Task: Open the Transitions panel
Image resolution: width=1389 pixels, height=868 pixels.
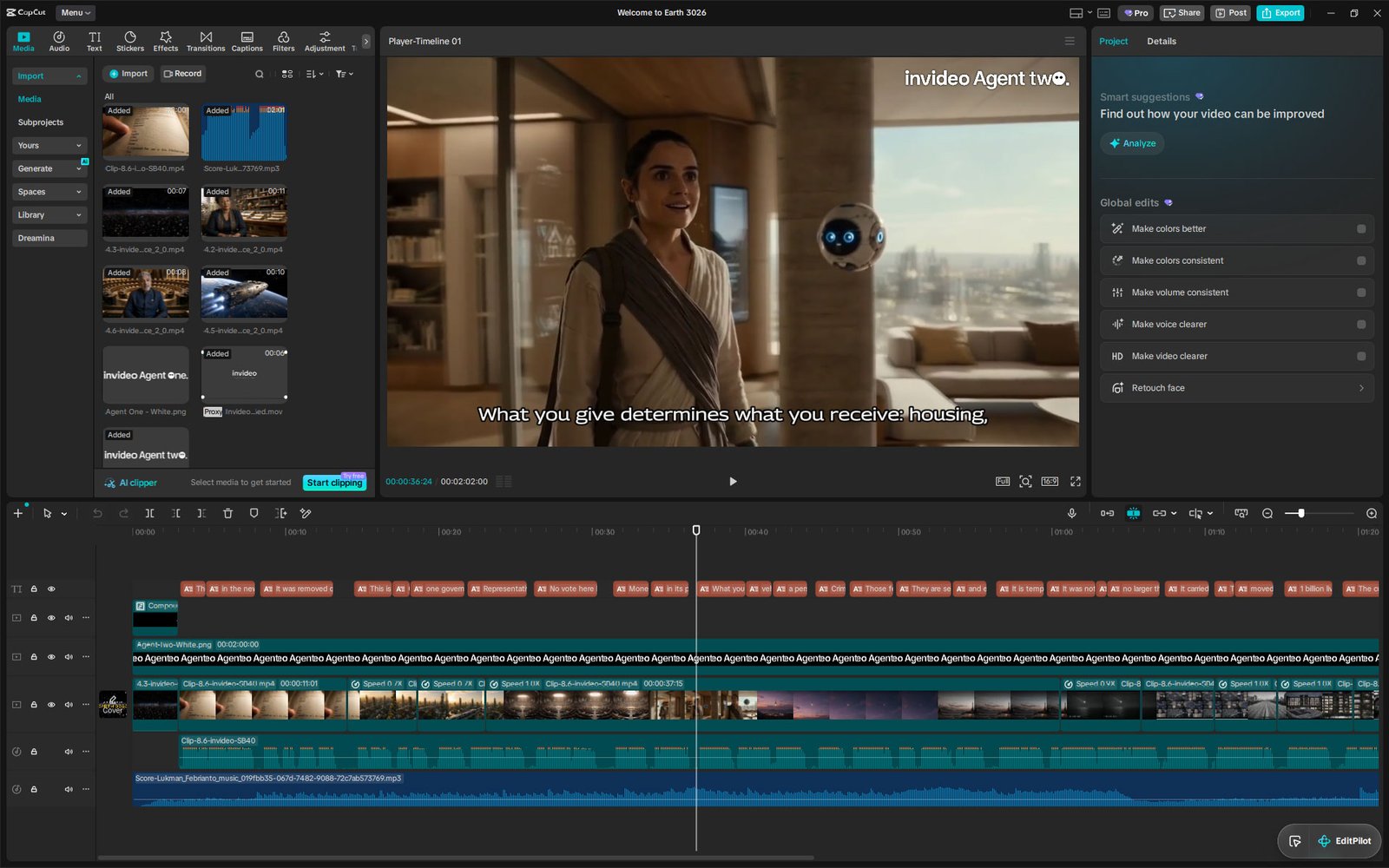Action: [x=206, y=41]
